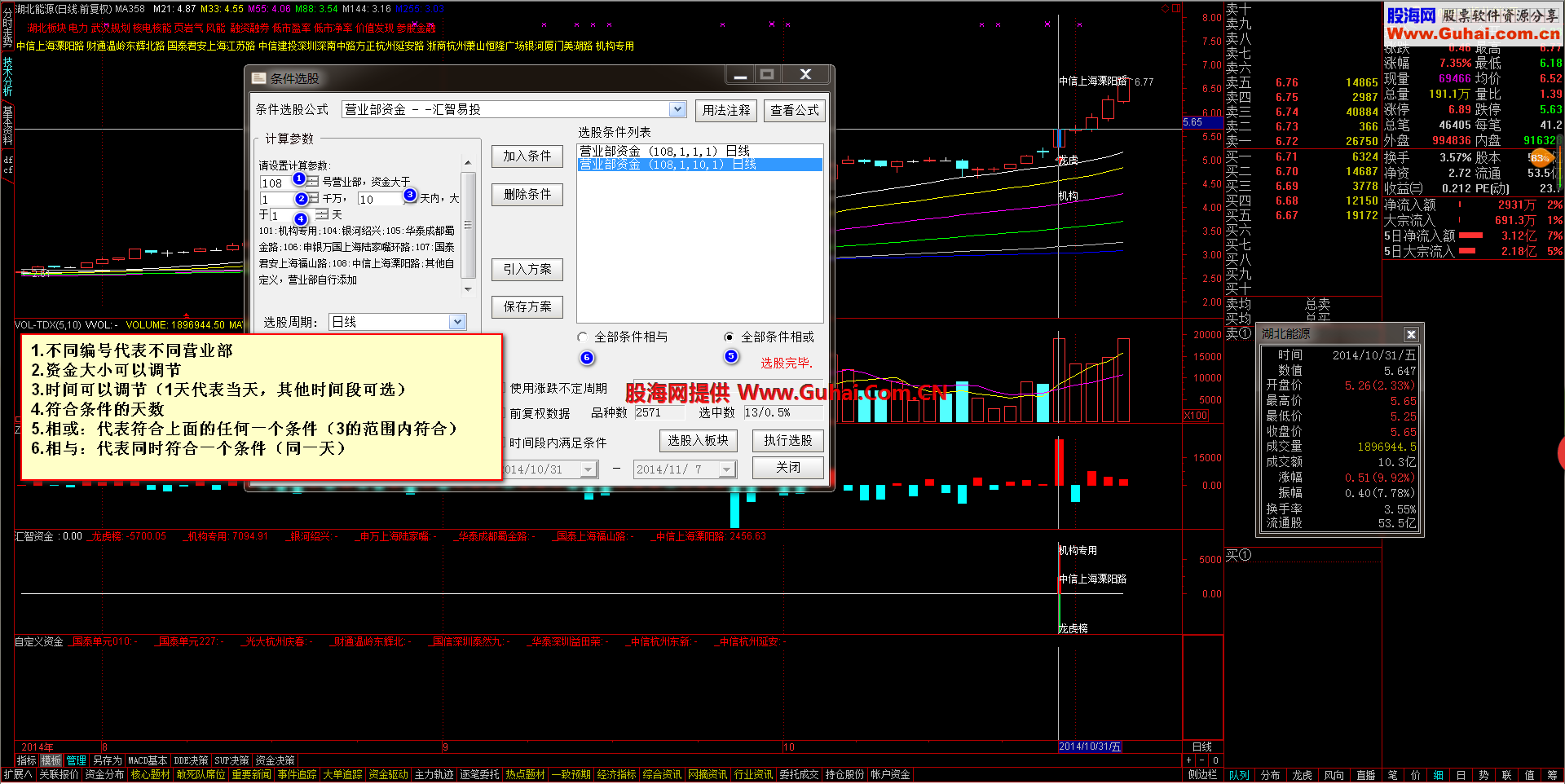The image size is (1565, 784).
Task: Click the parameter panel scroll-up arrow
Action: 468,163
